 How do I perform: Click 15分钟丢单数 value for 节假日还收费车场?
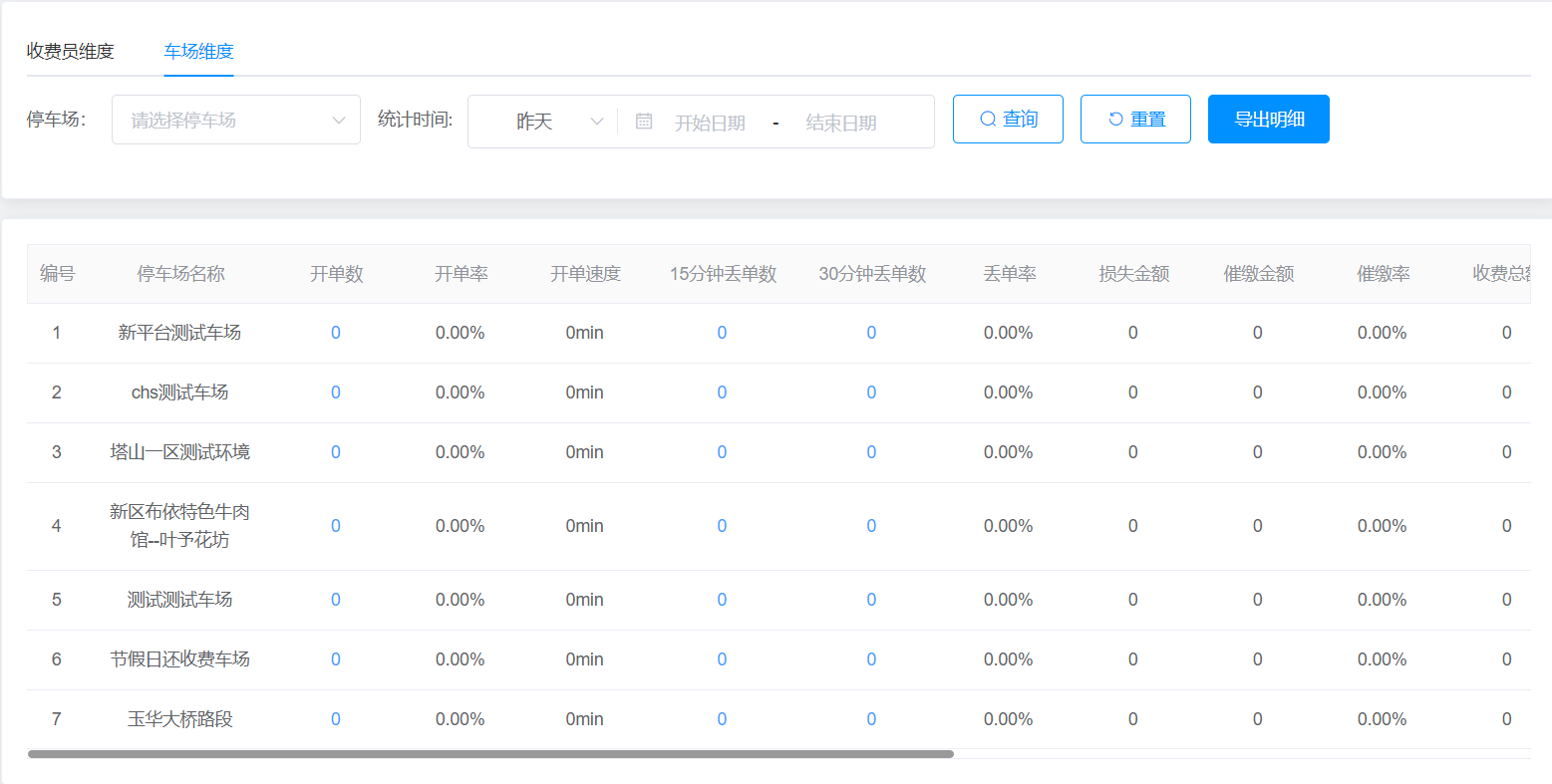[722, 659]
